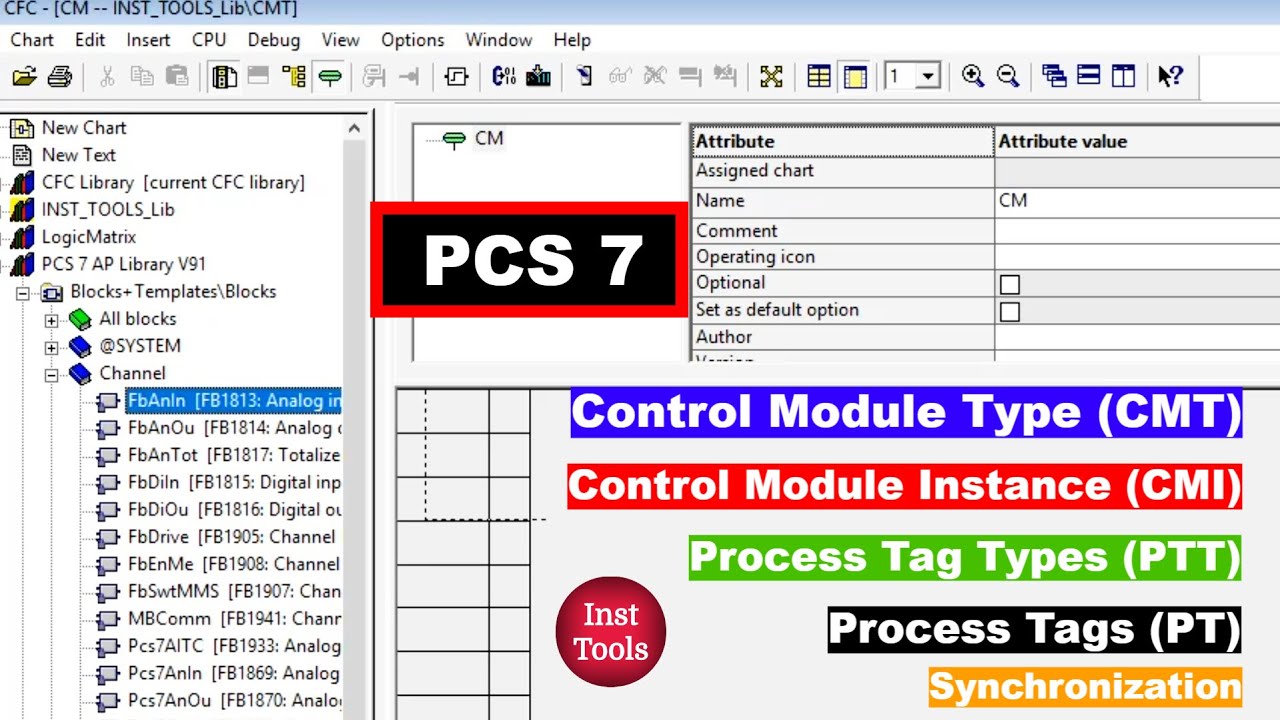Click the blue @SYSTEM book icon
The width and height of the screenshot is (1280, 720).
click(80, 346)
